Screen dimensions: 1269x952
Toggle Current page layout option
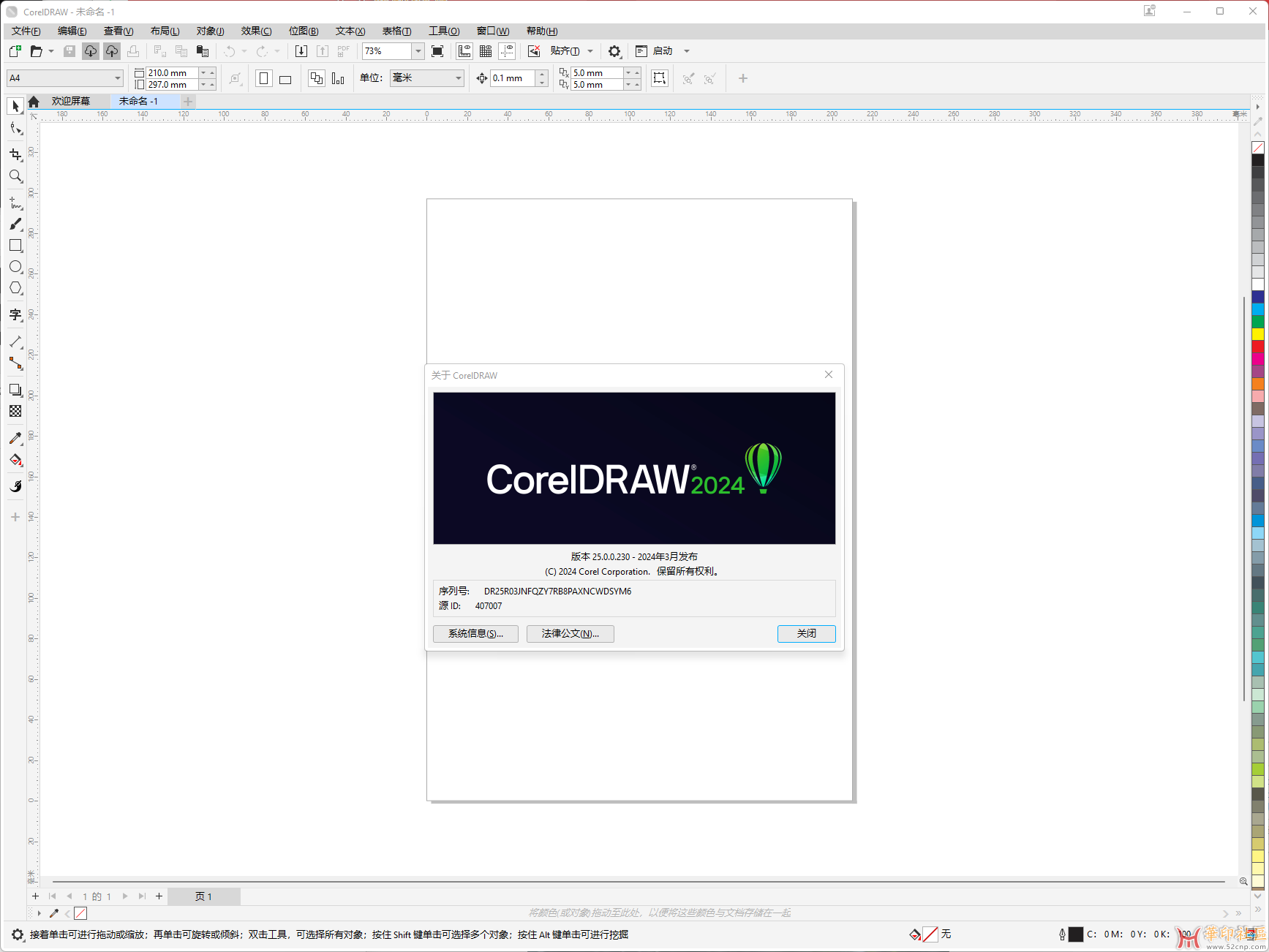click(x=338, y=78)
